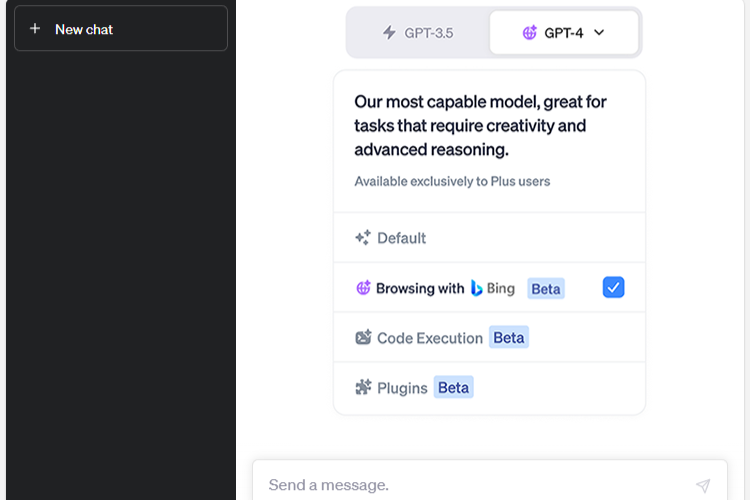Screen dimensions: 750x500
Task: Click the purple sparkle icon on GPT-4
Action: 530,33
